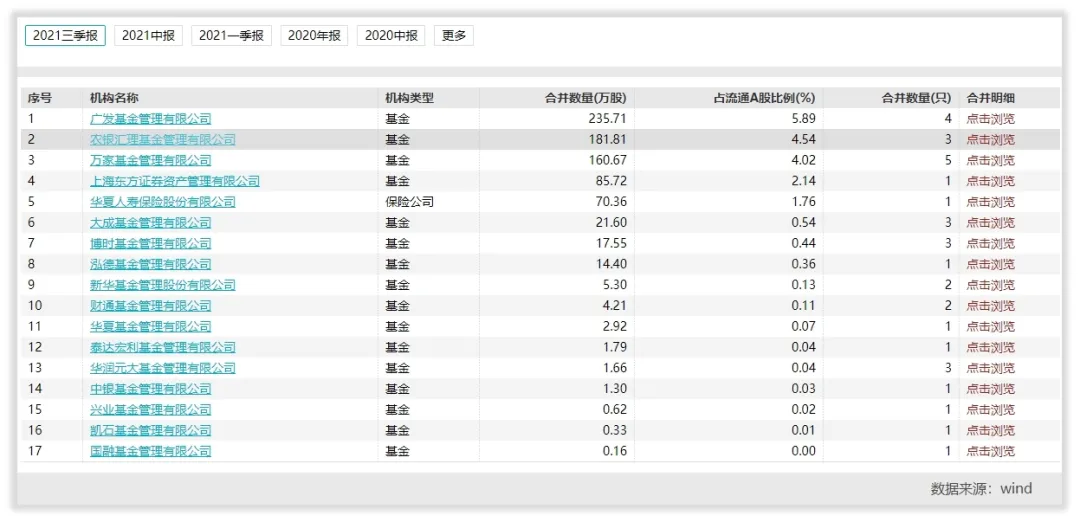Click 点击浏览 in the 兴业基金 row
This screenshot has height=522, width=1080.
pyautogui.click(x=990, y=410)
